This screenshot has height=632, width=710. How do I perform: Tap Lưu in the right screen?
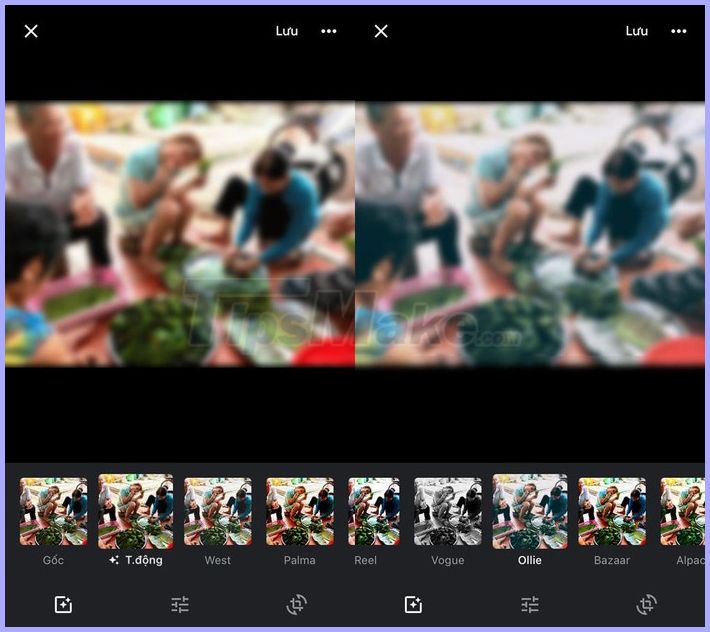point(637,31)
